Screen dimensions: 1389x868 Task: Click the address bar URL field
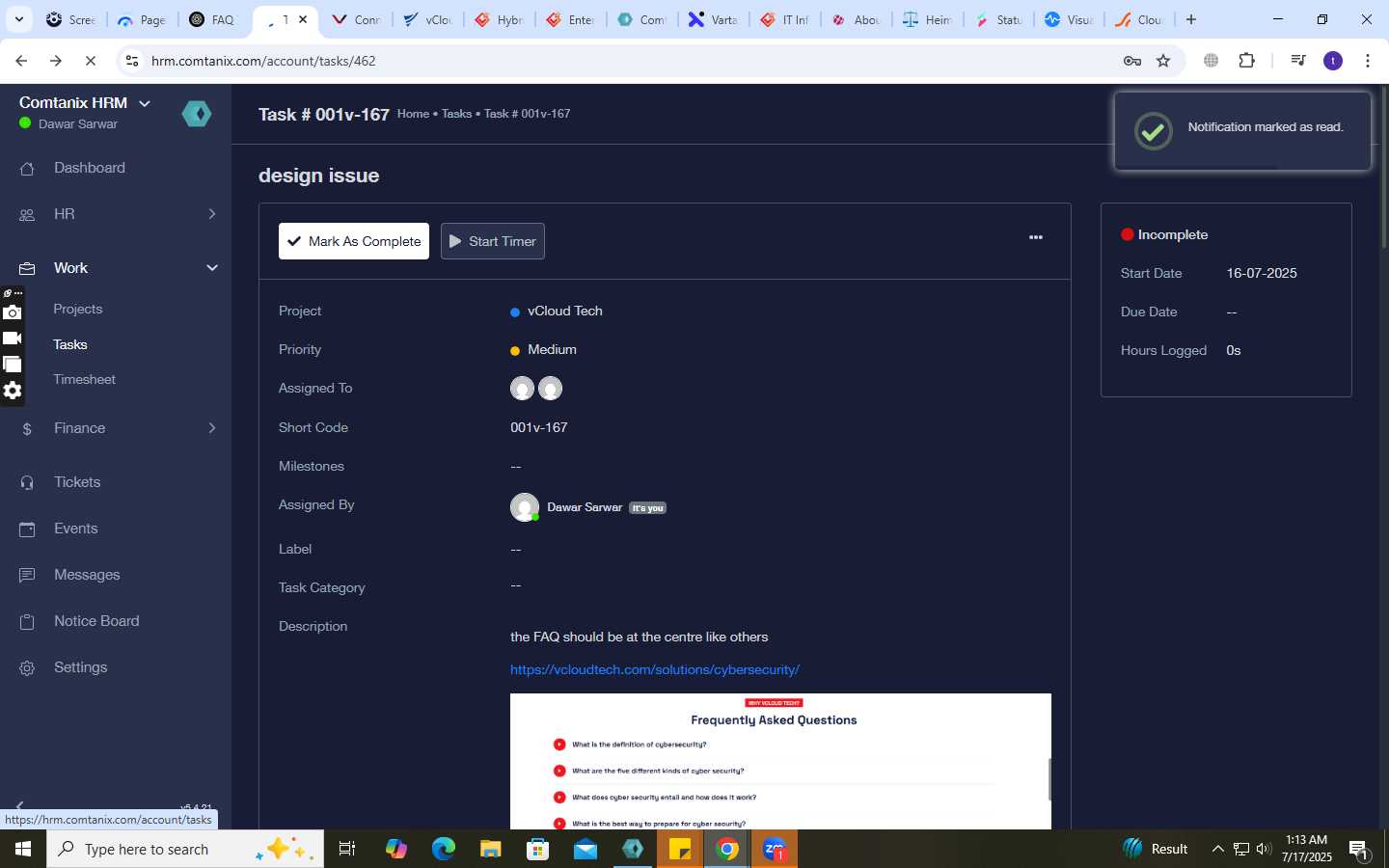pos(627,61)
